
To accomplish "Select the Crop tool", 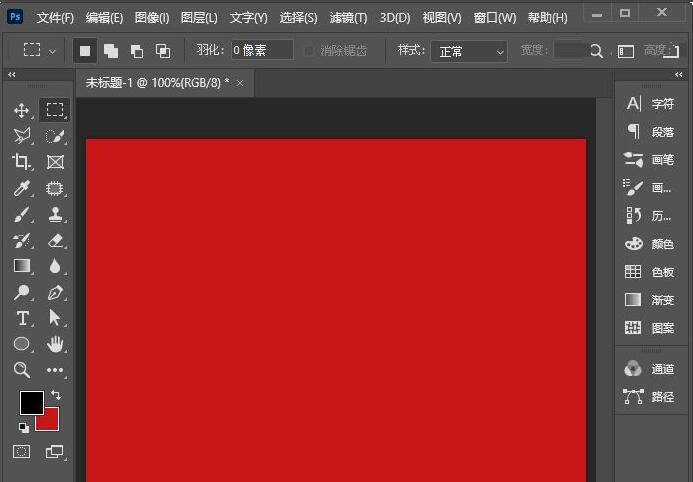I will click(22, 162).
